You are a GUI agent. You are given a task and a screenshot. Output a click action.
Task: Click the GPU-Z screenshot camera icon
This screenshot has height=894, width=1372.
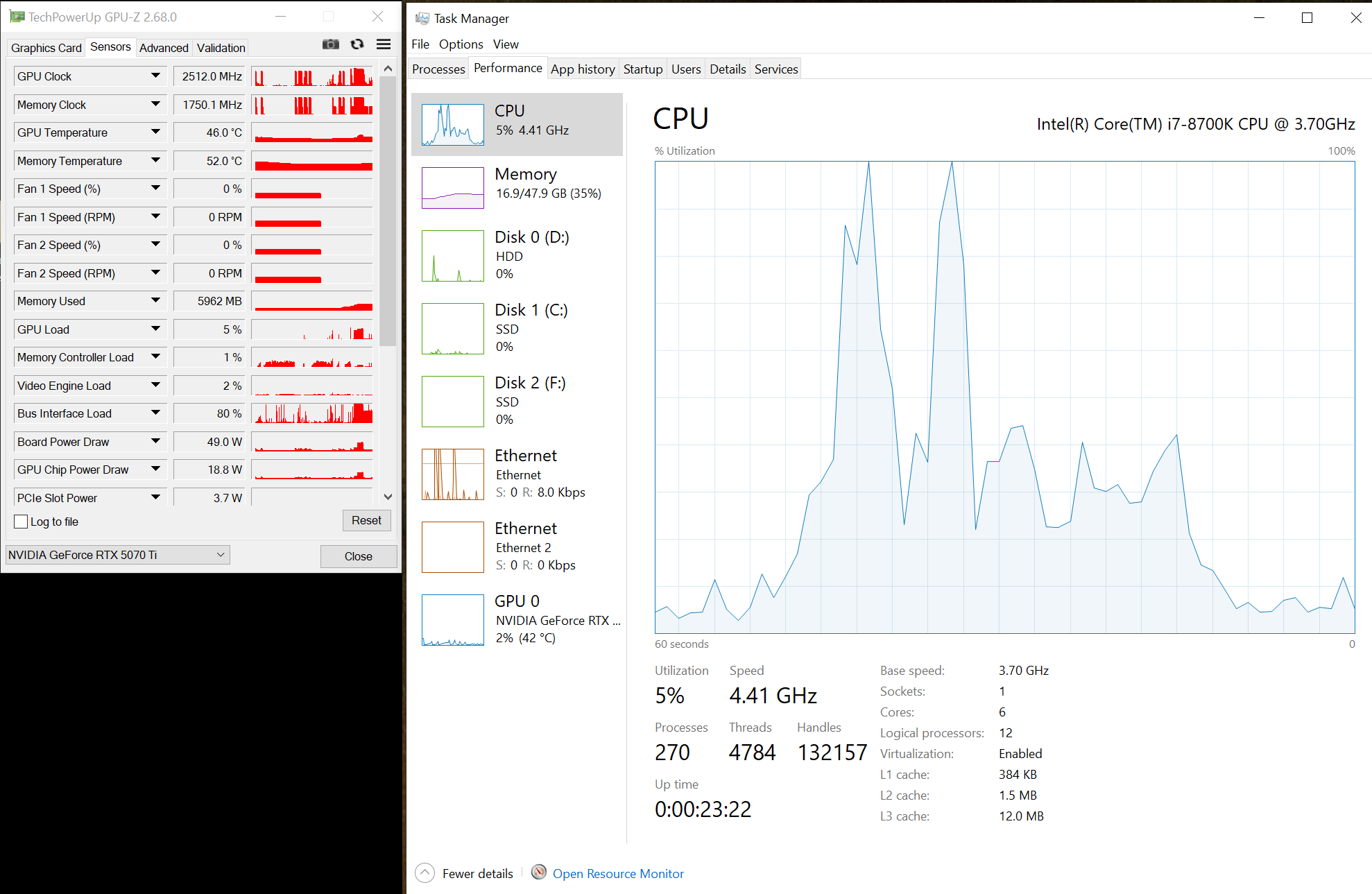[x=331, y=44]
